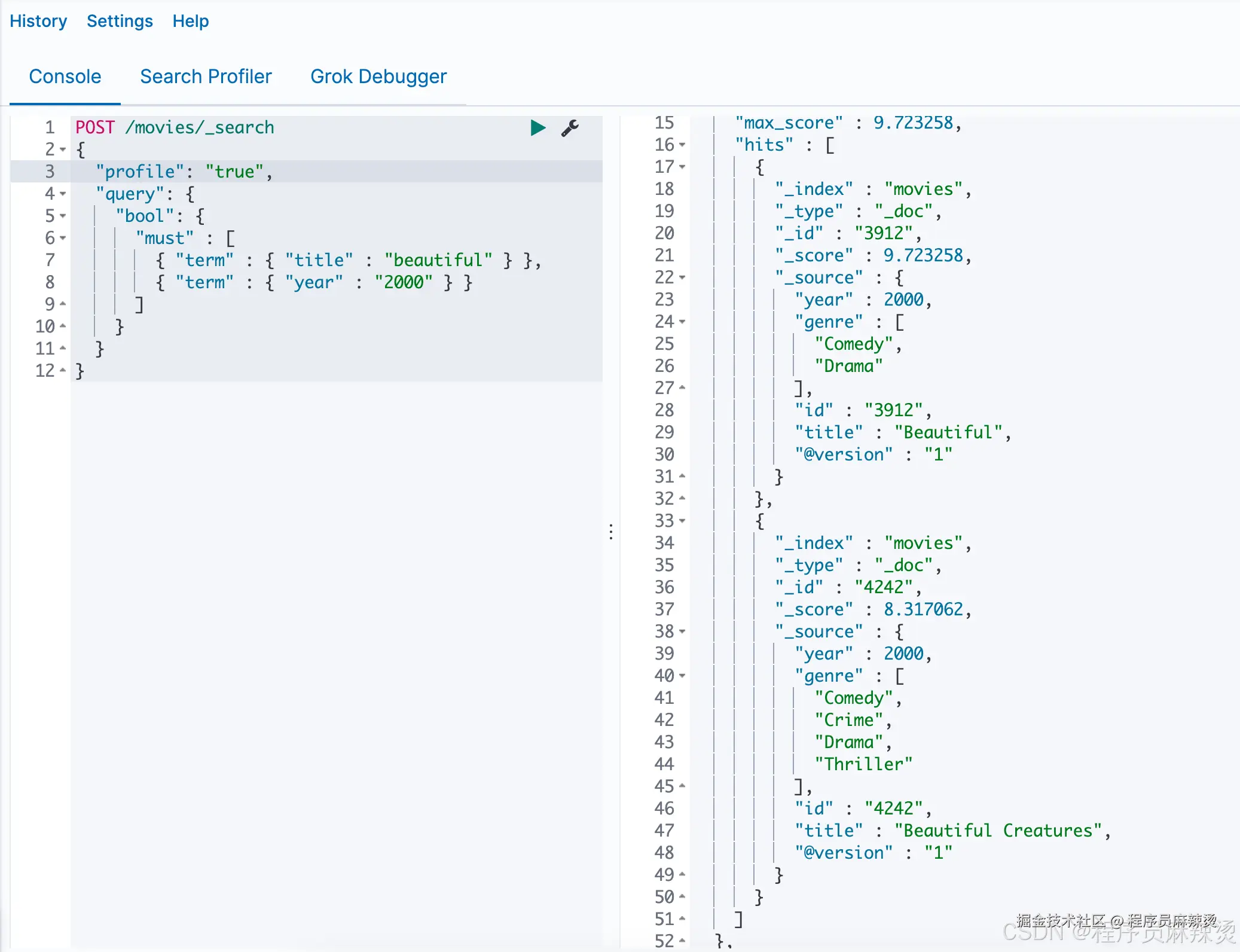Image resolution: width=1240 pixels, height=952 pixels.
Task: Fold the hits array at response line 16
Action: [682, 145]
